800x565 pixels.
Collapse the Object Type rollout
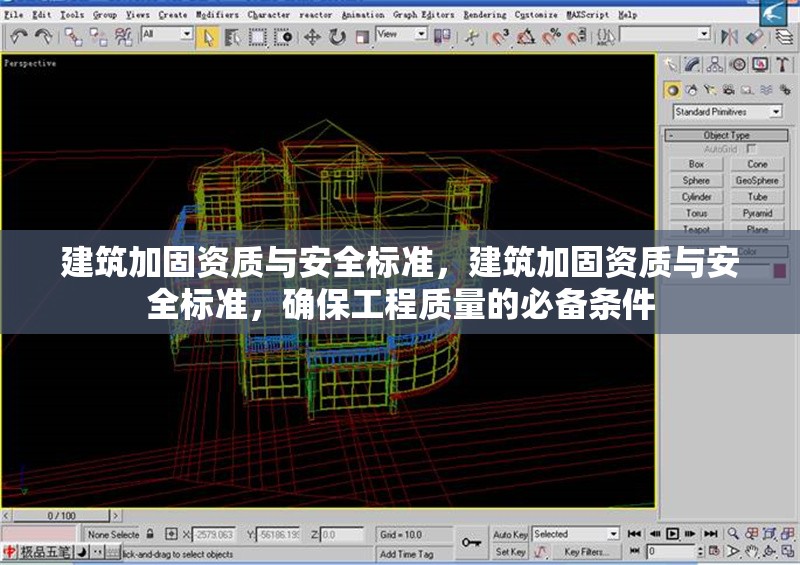727,135
